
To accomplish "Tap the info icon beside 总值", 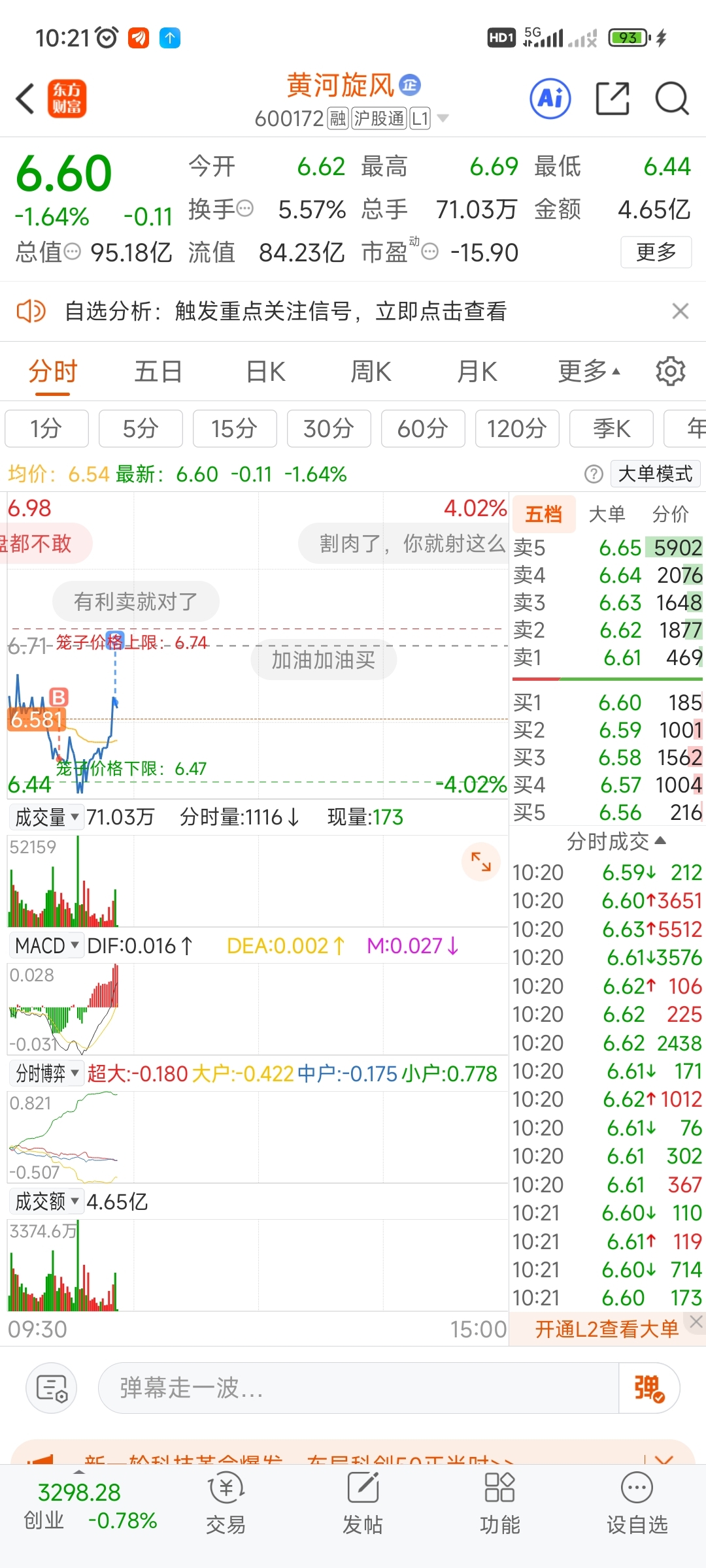I will pos(72,252).
